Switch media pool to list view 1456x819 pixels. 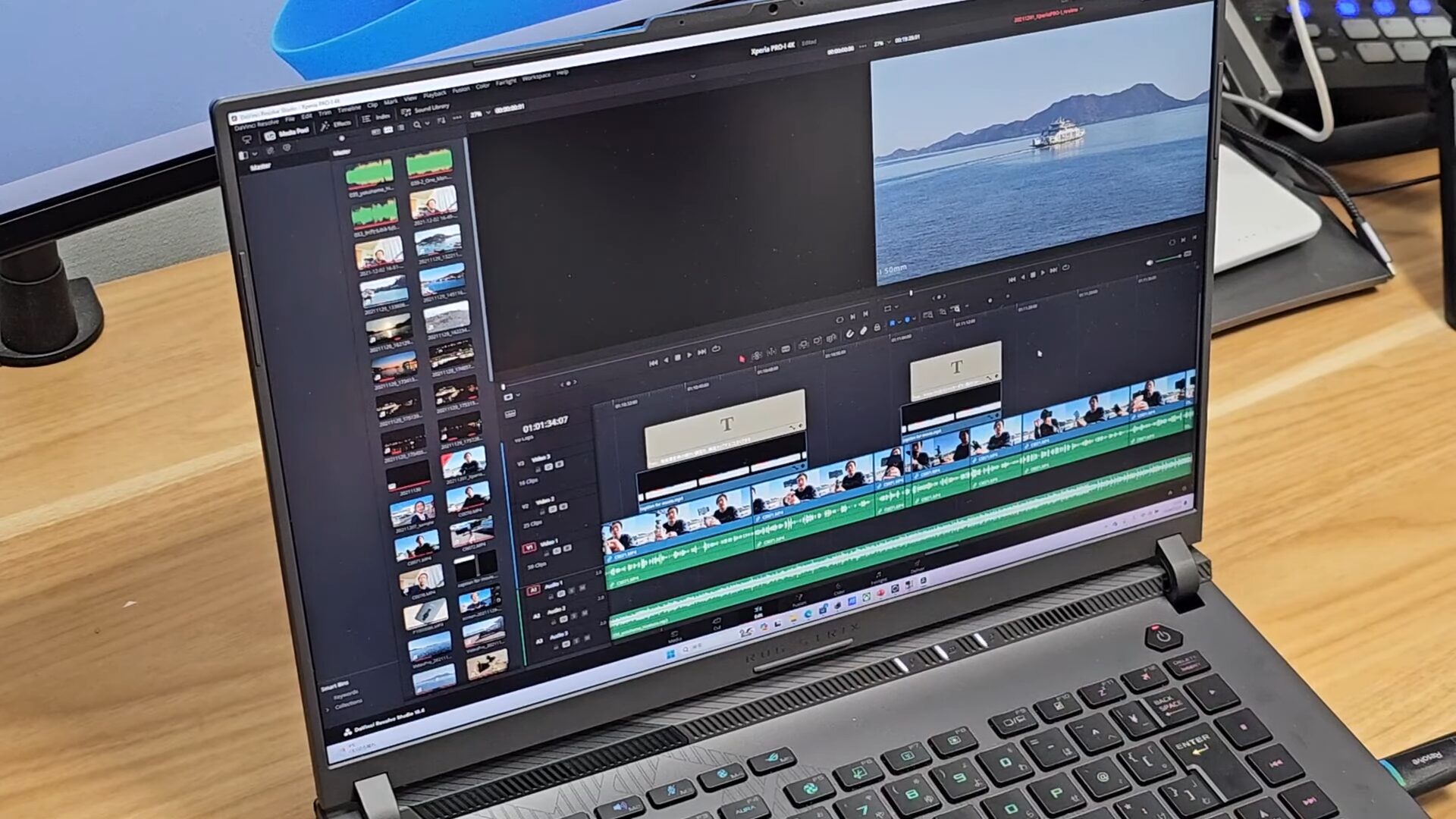(401, 127)
